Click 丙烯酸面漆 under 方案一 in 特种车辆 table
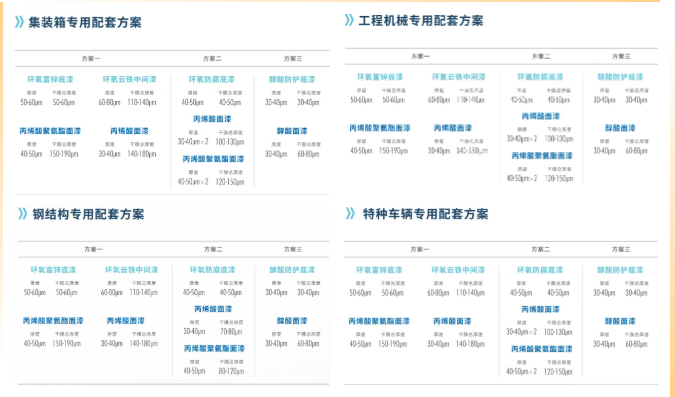The height and width of the screenshot is (397, 675). pyautogui.click(x=452, y=321)
